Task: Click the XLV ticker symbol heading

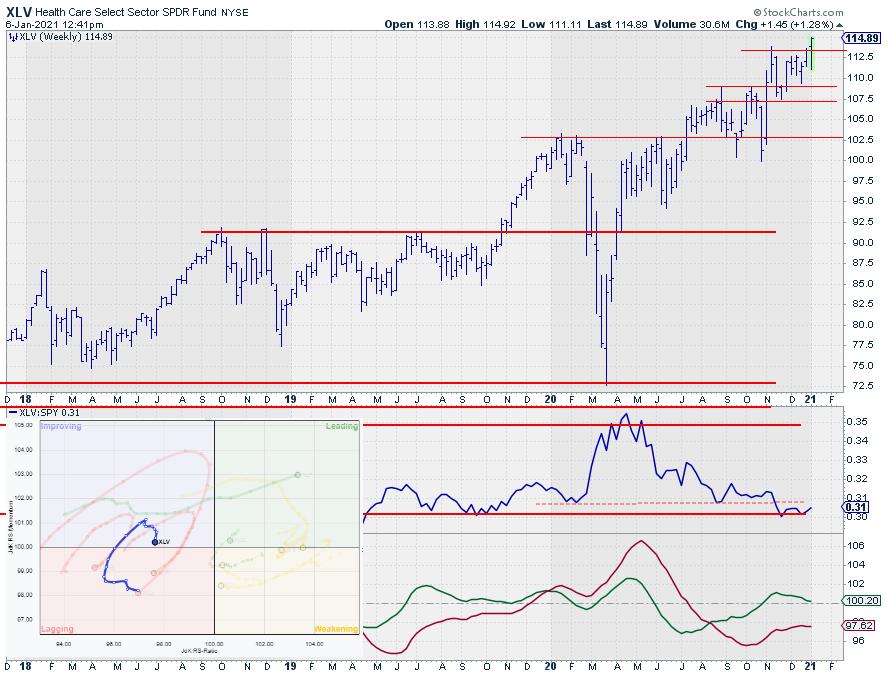Action: [18, 11]
